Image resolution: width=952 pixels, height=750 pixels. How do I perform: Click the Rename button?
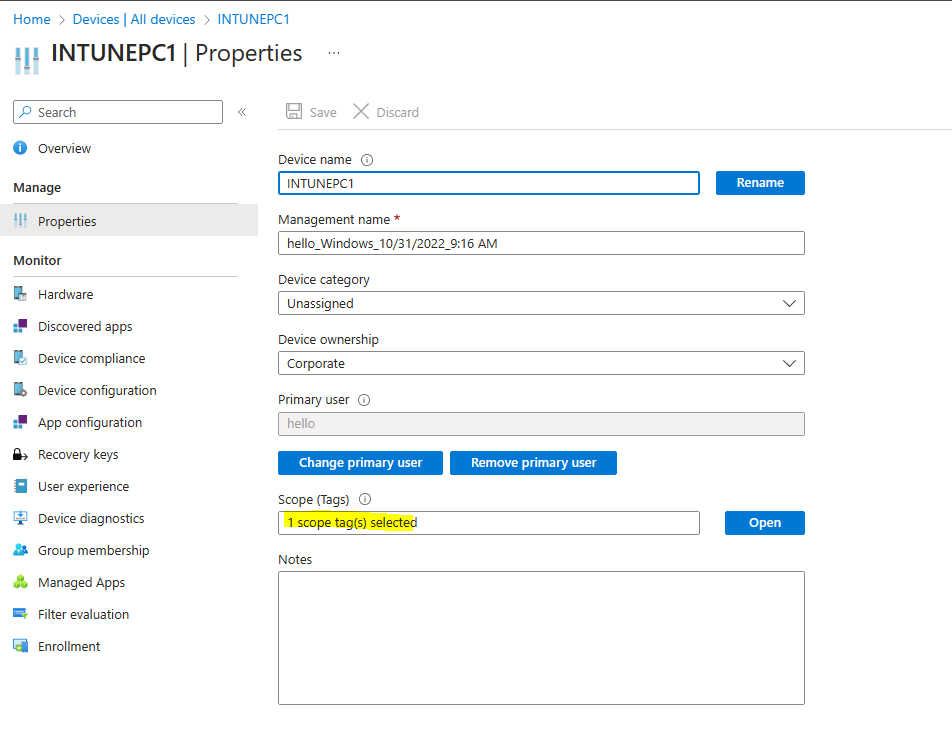pos(760,183)
